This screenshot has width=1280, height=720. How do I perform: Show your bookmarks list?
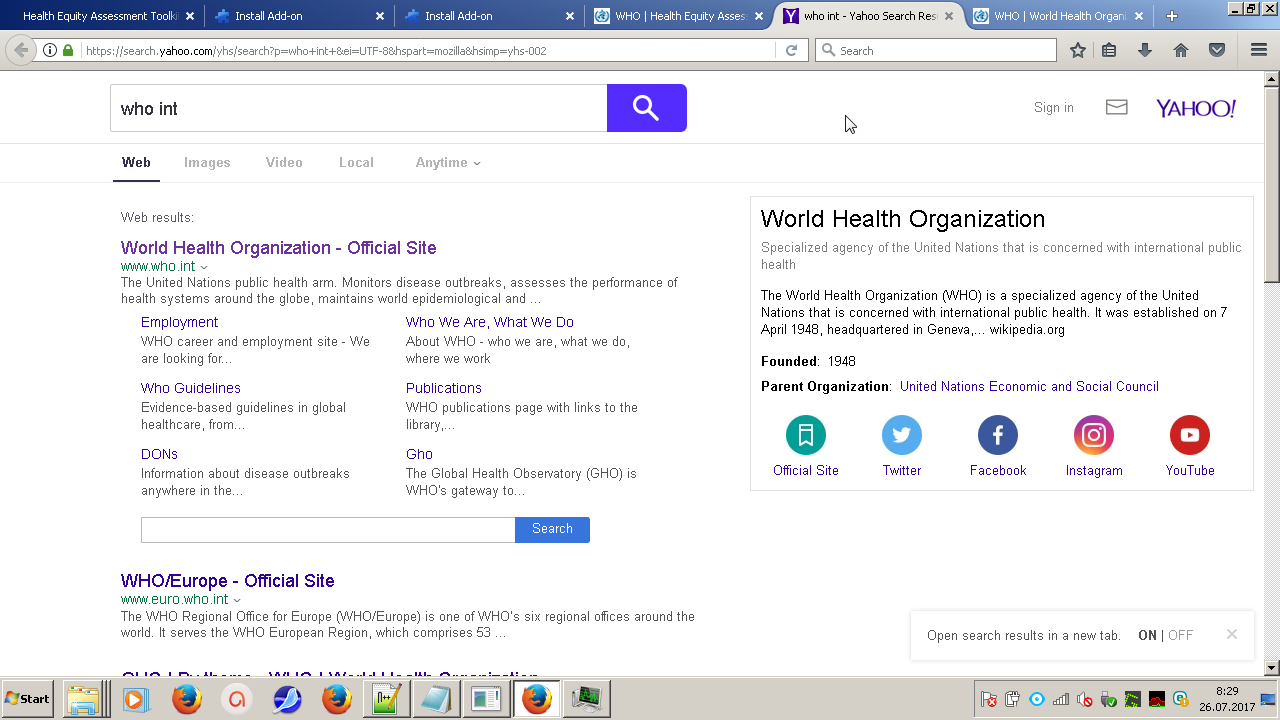(x=1109, y=50)
